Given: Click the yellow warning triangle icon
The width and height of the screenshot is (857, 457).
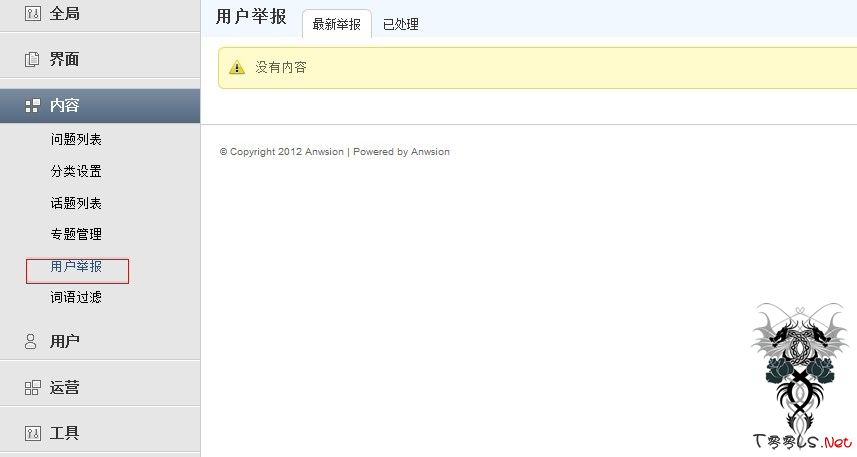Looking at the screenshot, I should coord(237,67).
